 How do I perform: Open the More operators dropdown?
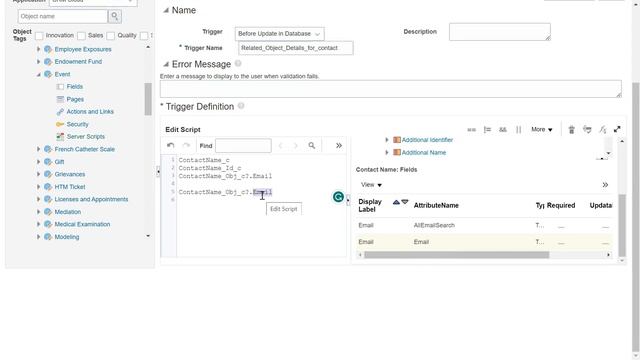tap(542, 129)
